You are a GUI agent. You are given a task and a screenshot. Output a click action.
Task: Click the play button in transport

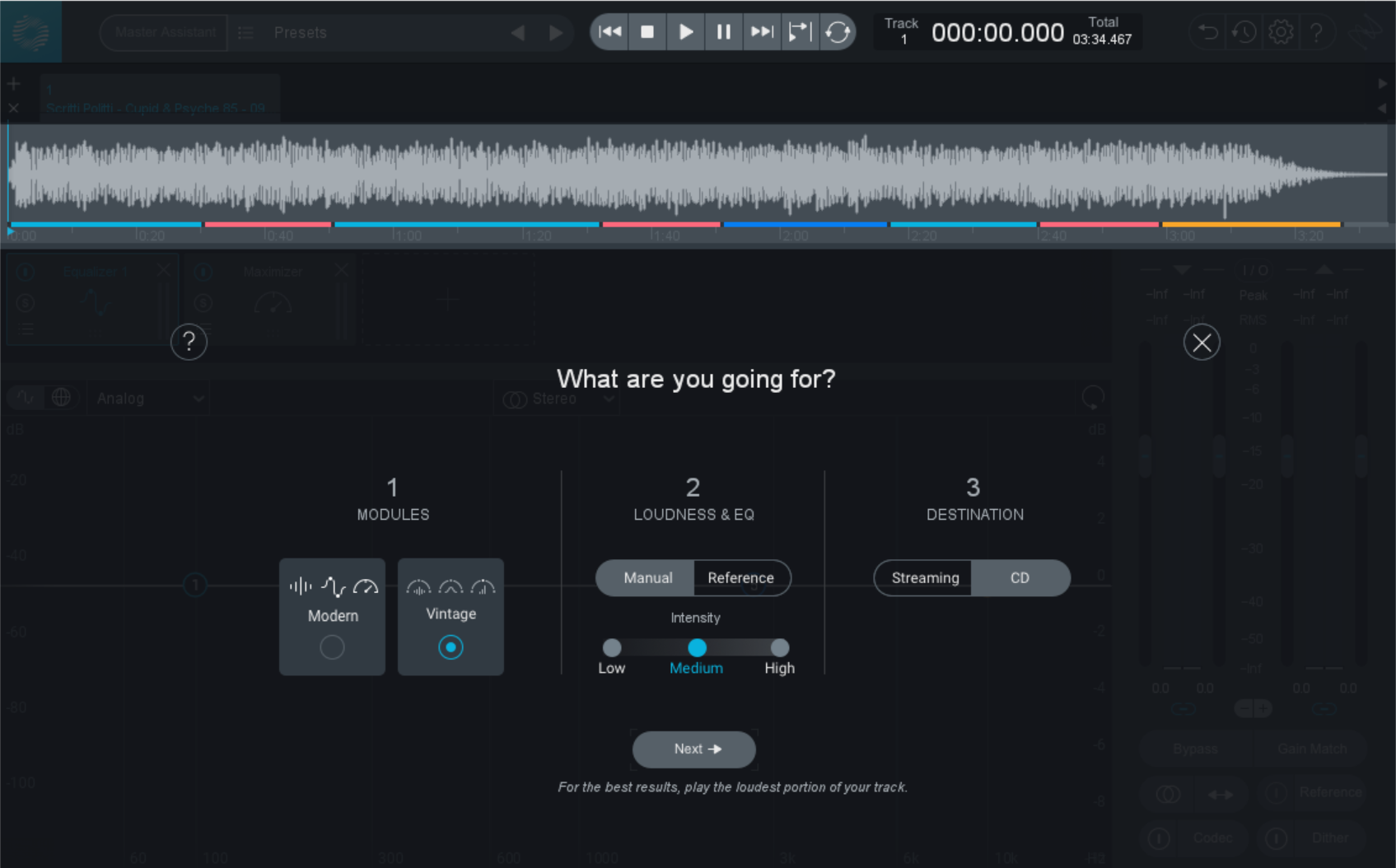click(685, 32)
